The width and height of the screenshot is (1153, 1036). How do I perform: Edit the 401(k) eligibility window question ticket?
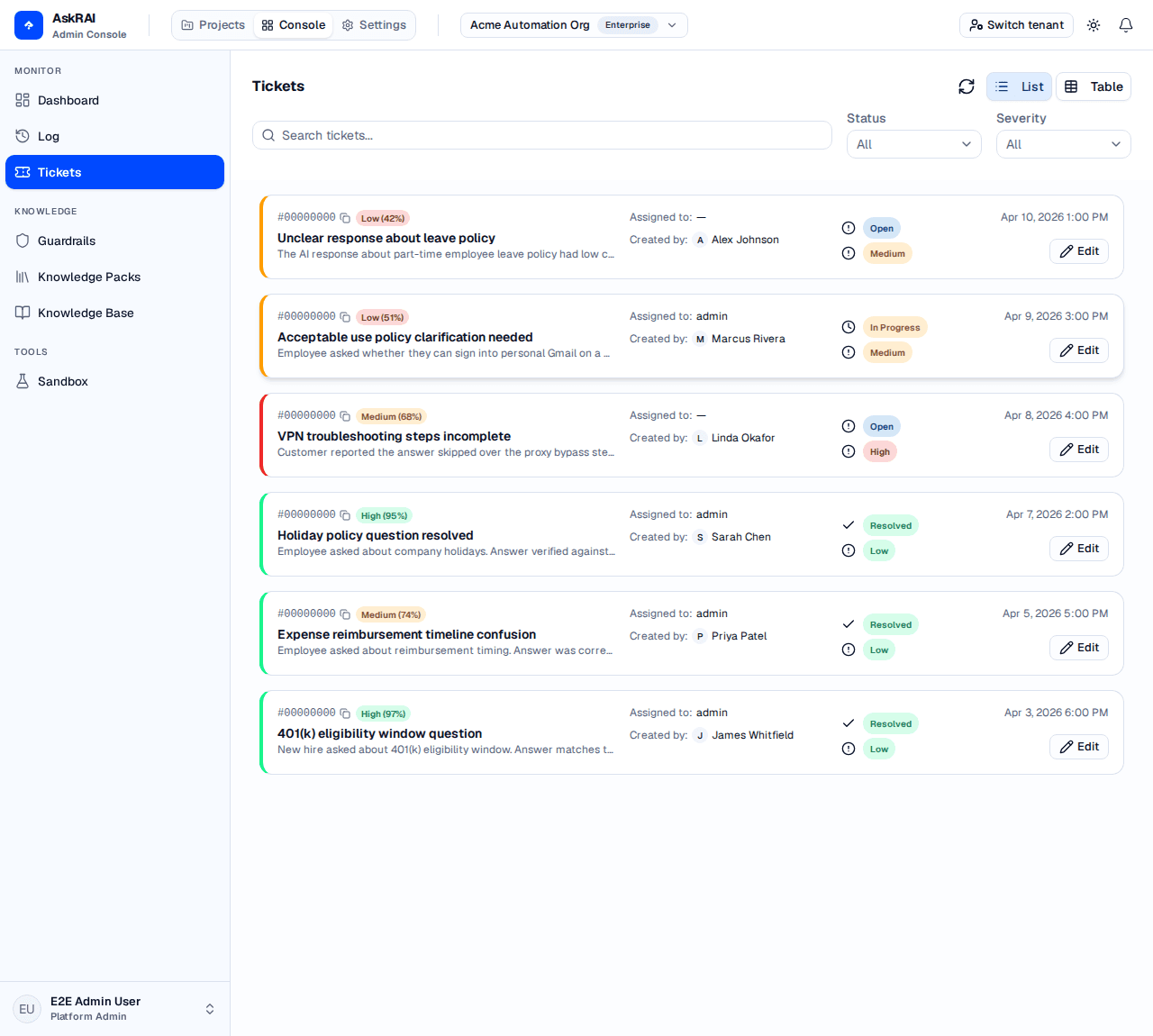[x=1079, y=747]
